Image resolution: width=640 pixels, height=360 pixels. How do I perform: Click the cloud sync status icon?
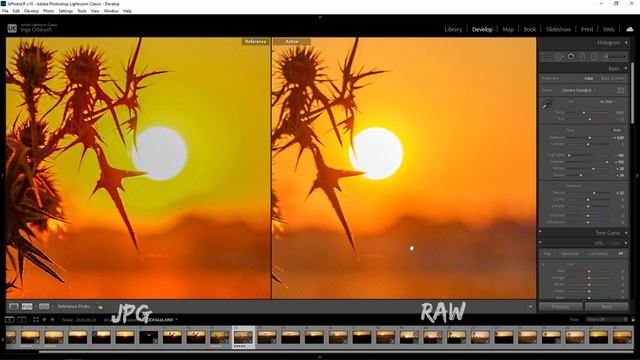(x=630, y=29)
